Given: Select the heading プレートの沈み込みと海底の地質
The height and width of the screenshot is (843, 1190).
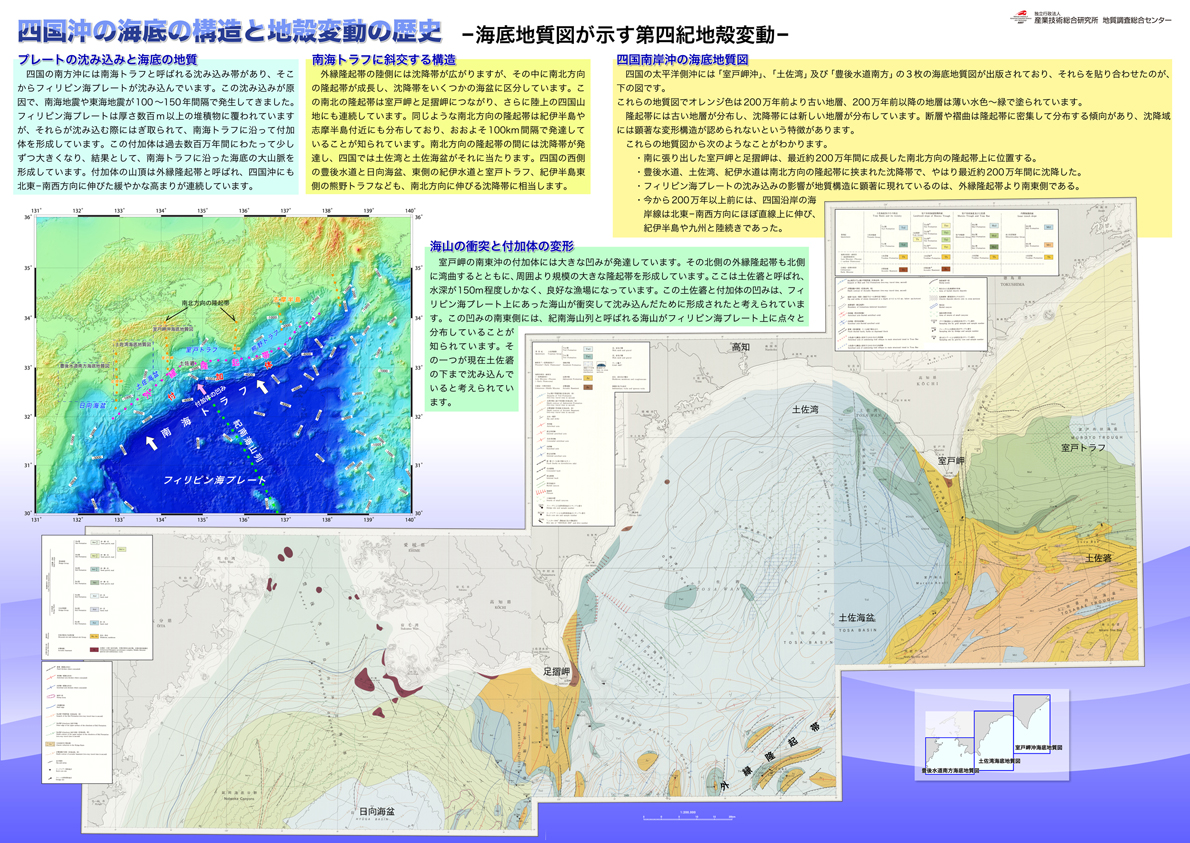Looking at the screenshot, I should coord(107,59).
